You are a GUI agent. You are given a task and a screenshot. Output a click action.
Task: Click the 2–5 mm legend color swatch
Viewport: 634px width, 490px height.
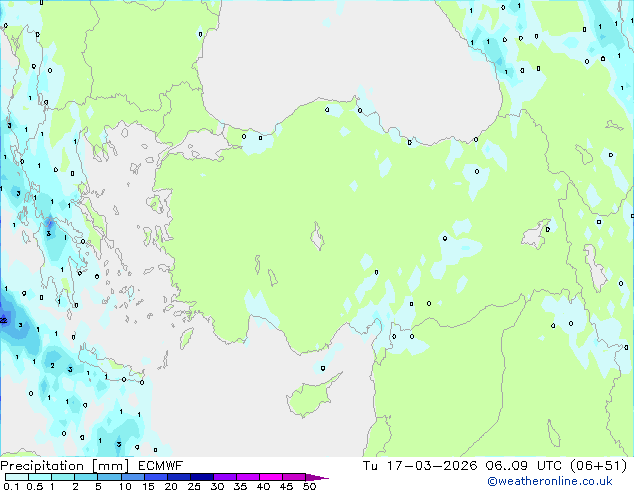click(86, 477)
